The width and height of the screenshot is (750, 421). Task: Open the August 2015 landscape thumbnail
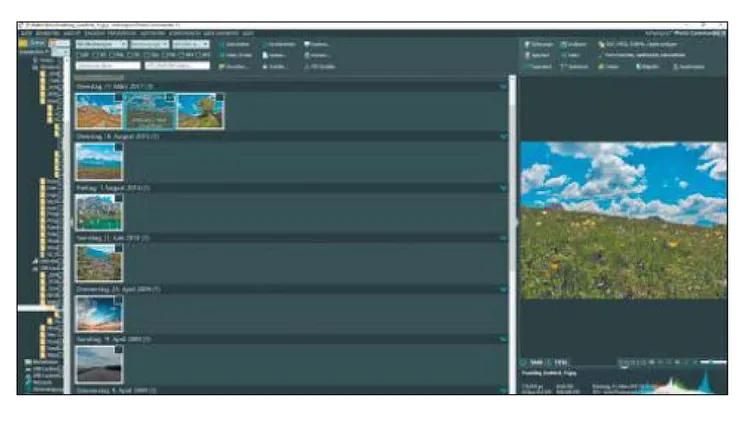99,162
